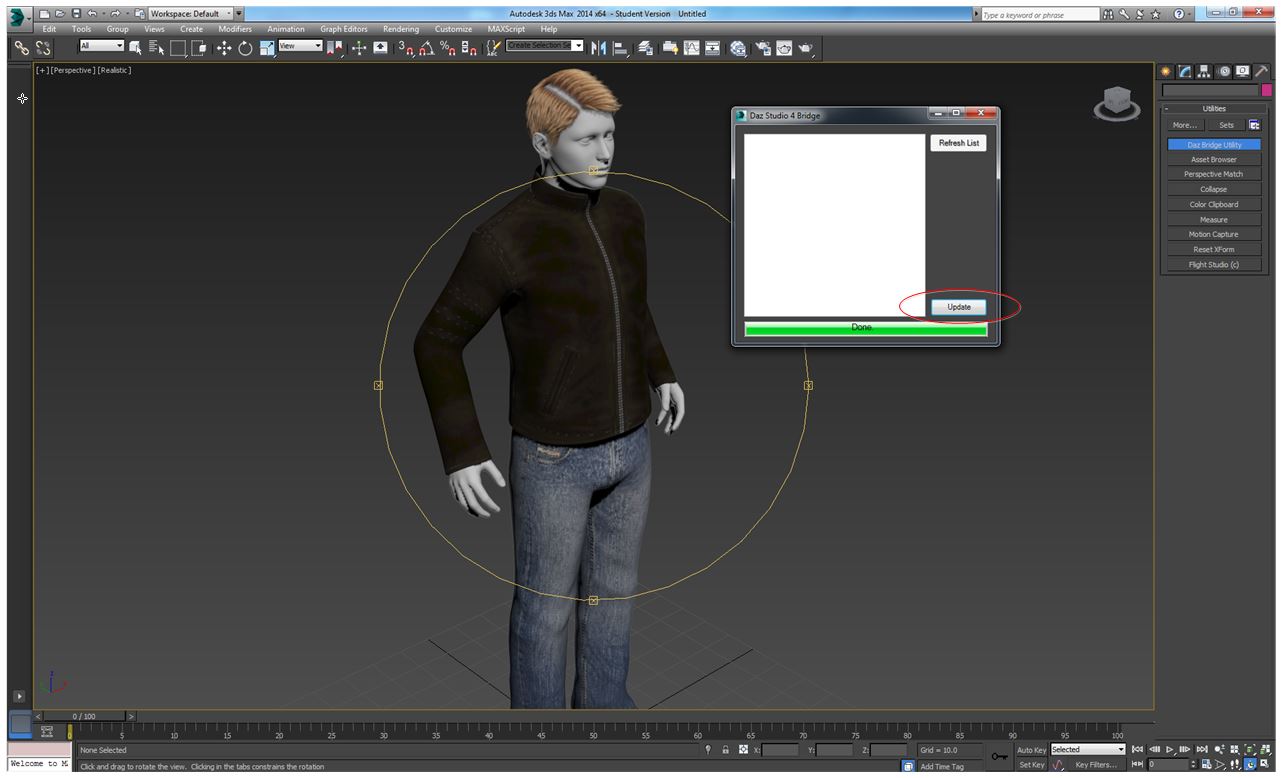Click the More... button in Utilities
Viewport: 1281px width, 778px height.
pos(1185,125)
